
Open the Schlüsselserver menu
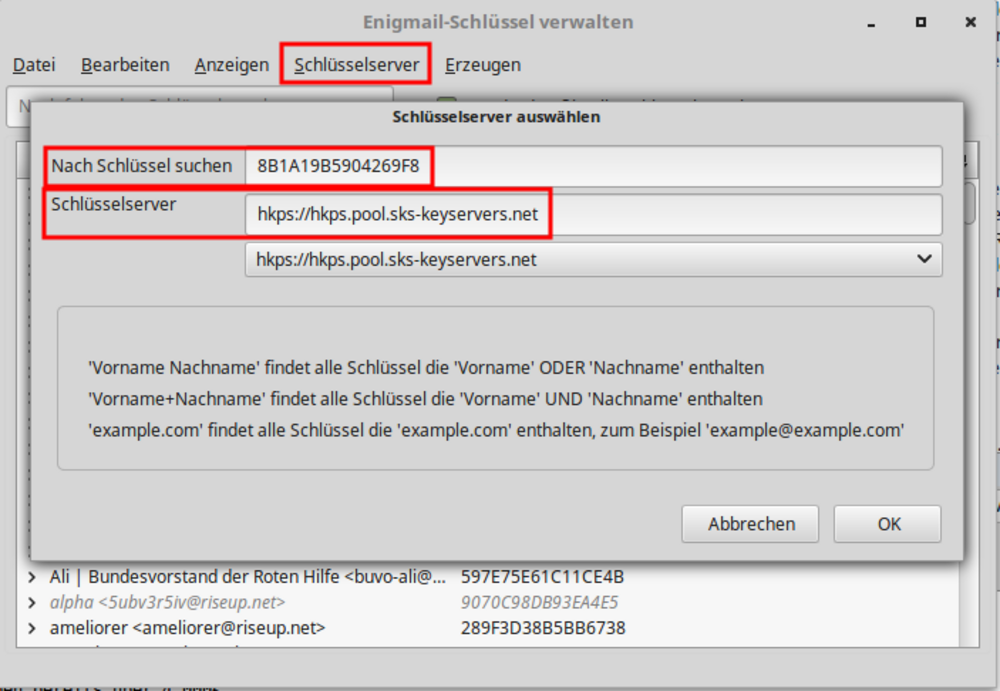point(357,65)
